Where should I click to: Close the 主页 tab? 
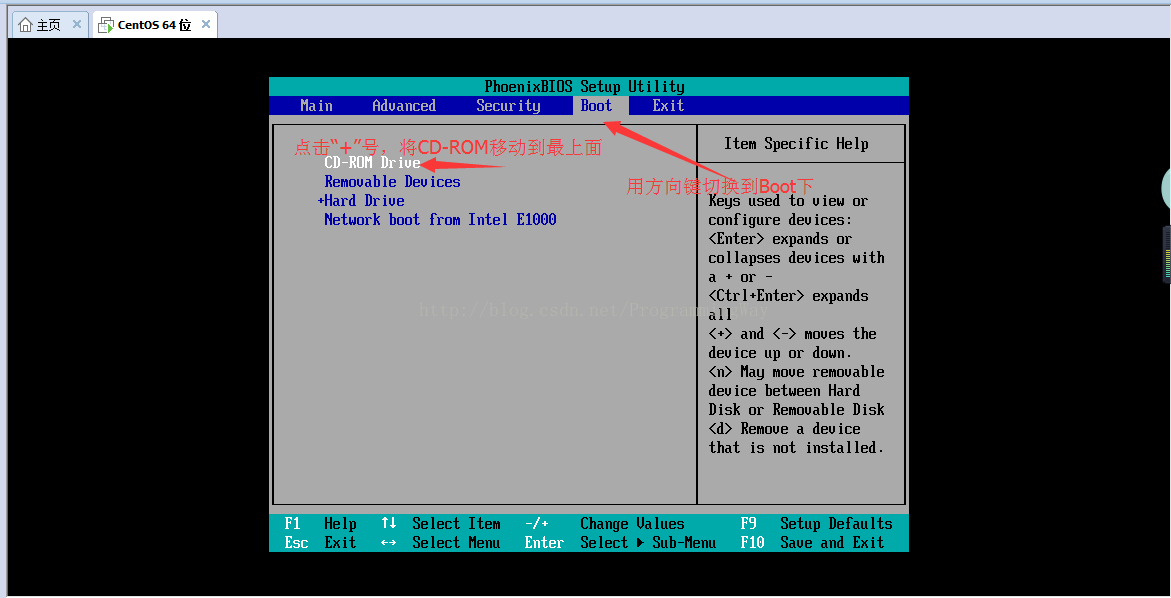click(77, 25)
